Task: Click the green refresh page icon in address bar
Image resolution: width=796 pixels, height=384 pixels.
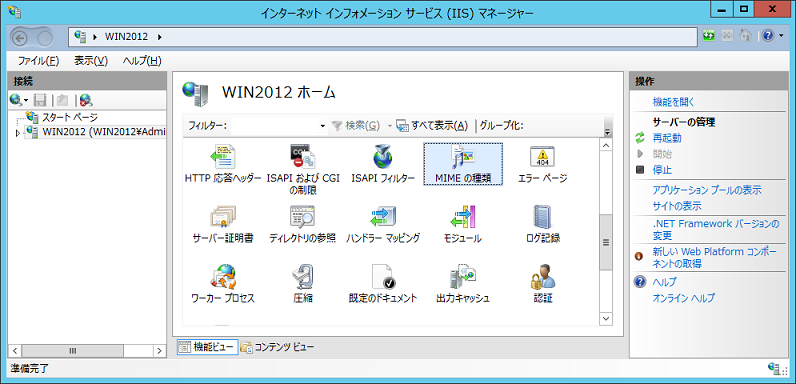Action: (x=709, y=36)
